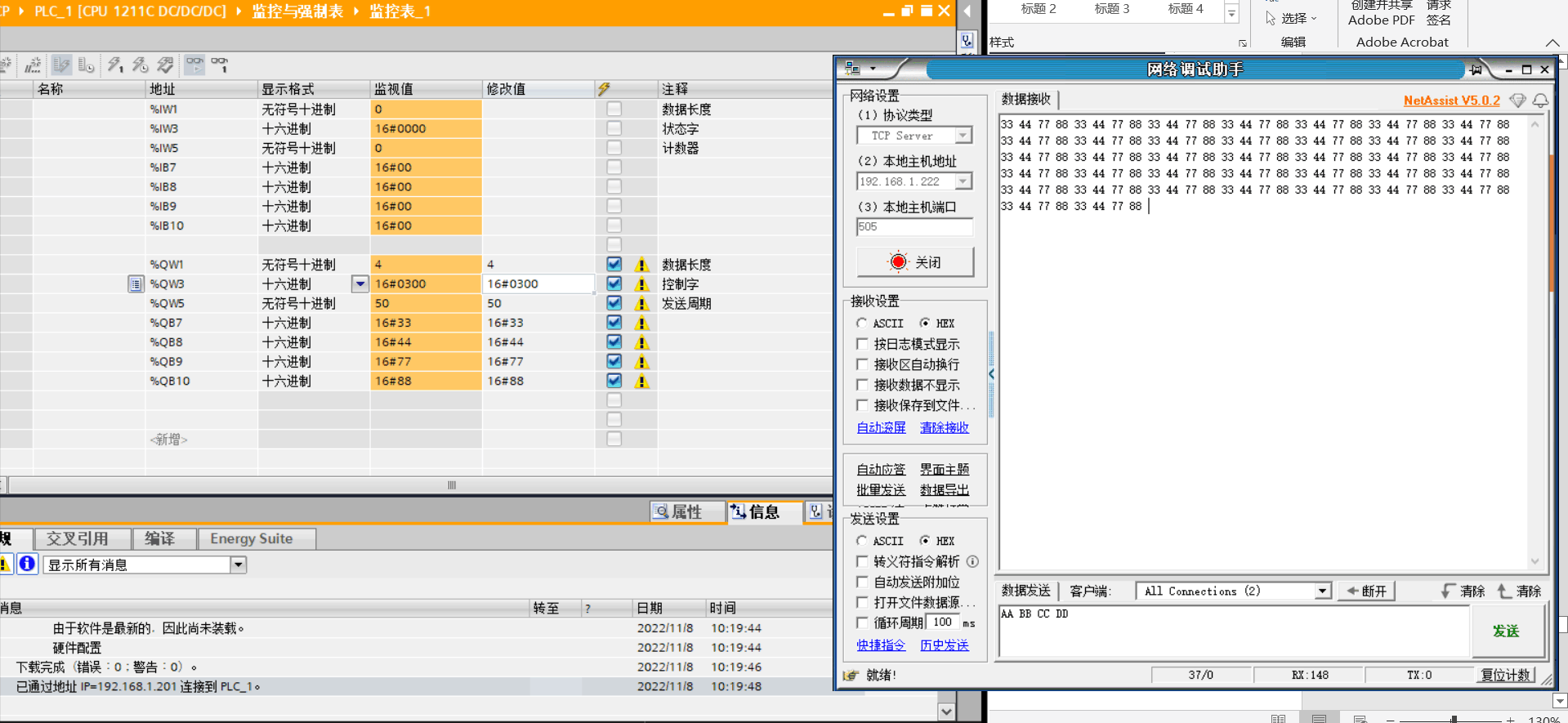The height and width of the screenshot is (723, 1568).
Task: Click the red 关闭 close-connection button
Action: click(915, 262)
